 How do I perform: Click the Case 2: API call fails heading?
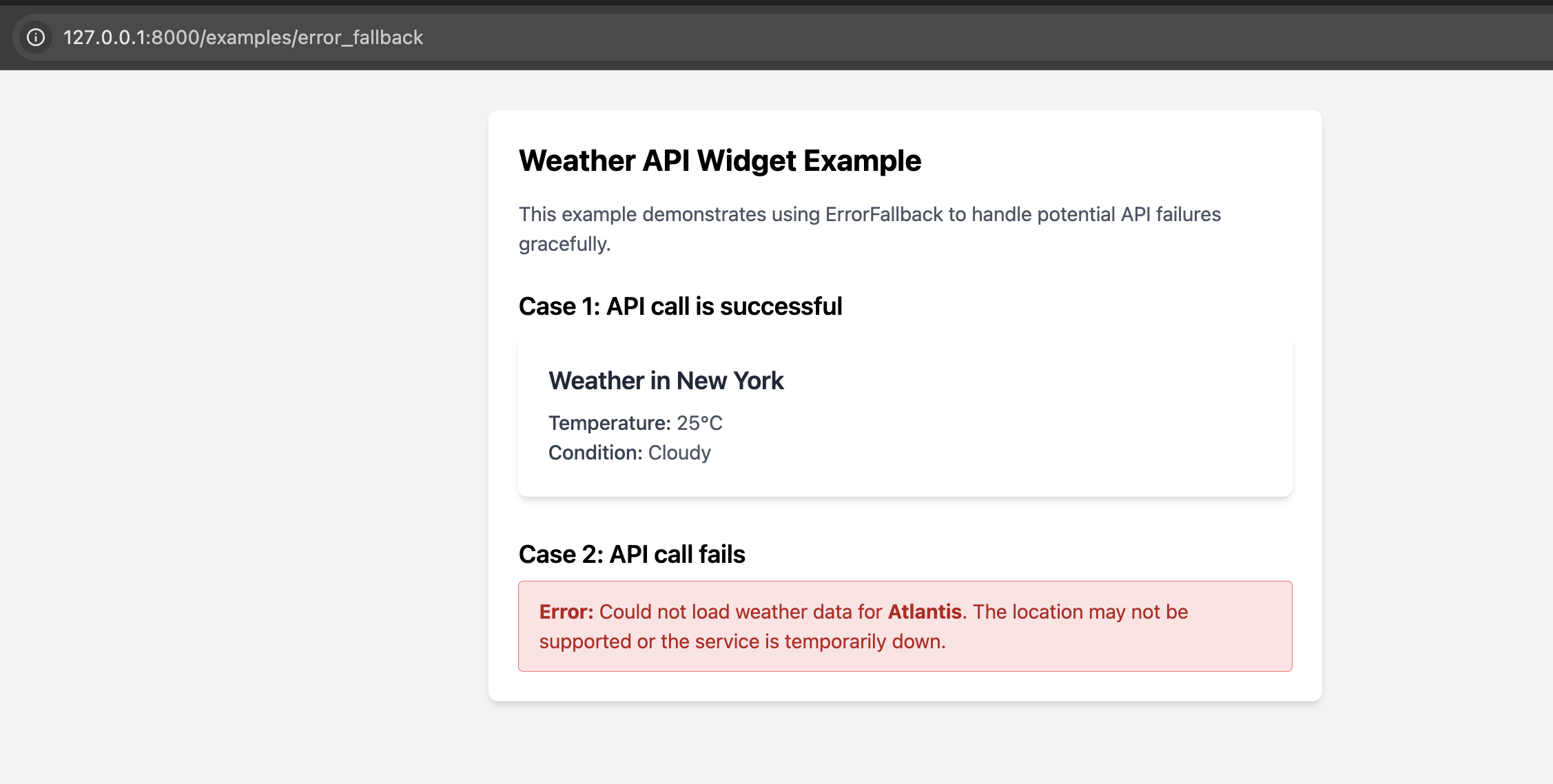coord(631,555)
